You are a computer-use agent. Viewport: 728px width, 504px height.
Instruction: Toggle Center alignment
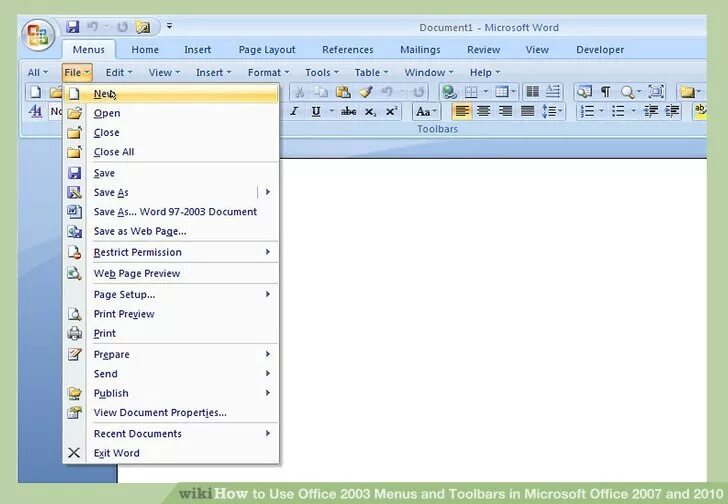[x=483, y=111]
